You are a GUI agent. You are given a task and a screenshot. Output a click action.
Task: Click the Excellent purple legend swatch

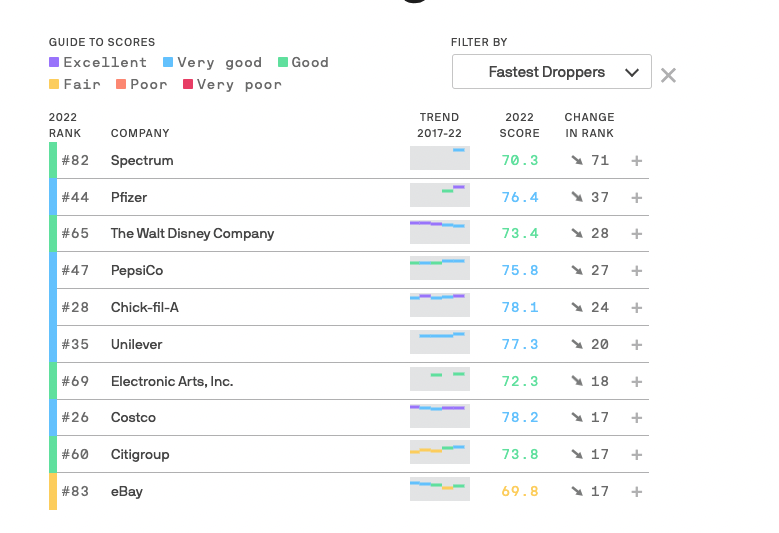[x=54, y=62]
